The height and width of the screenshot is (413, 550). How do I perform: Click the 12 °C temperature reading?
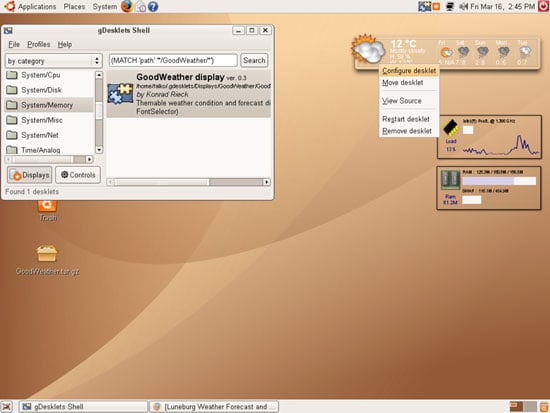click(x=403, y=44)
